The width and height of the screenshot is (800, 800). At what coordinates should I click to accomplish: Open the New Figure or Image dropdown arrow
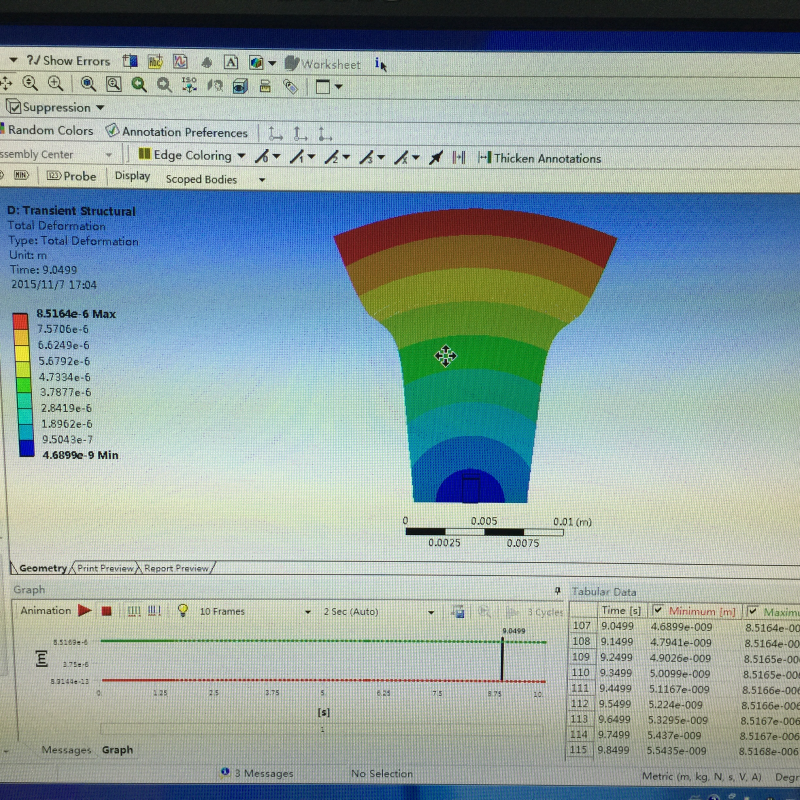[272, 64]
